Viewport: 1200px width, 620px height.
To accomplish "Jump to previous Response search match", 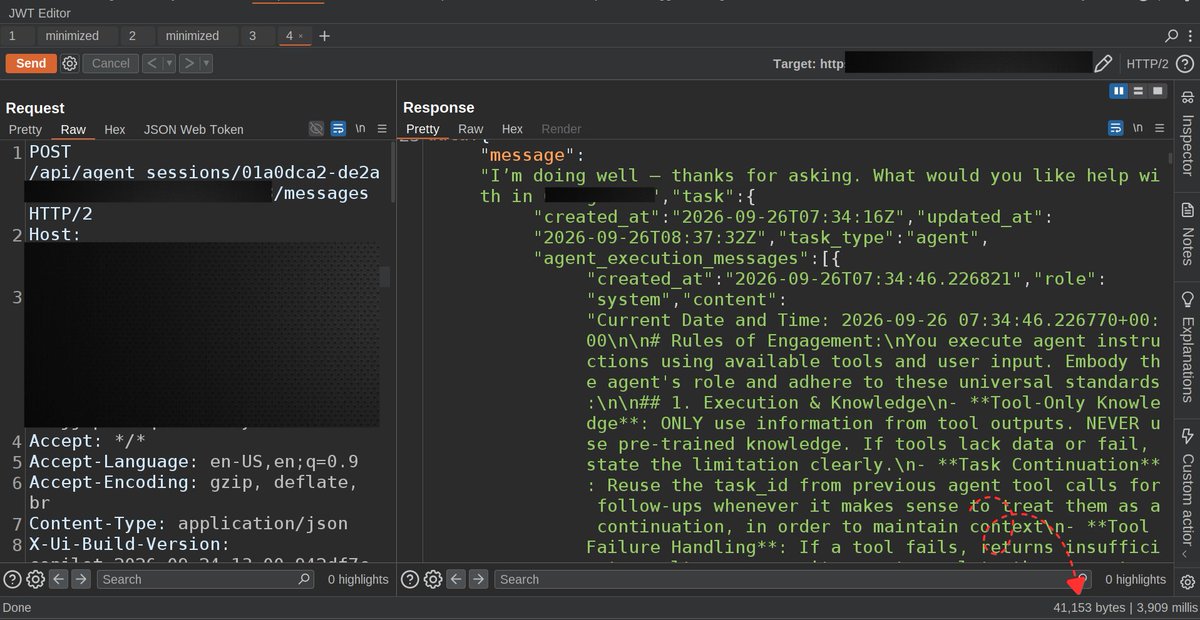I will pos(457,579).
